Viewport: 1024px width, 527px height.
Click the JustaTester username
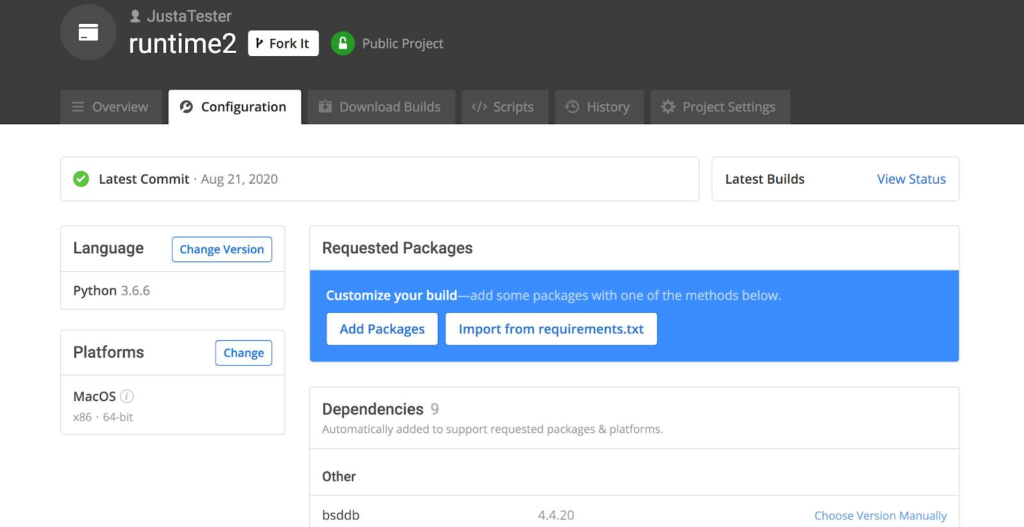pos(189,16)
